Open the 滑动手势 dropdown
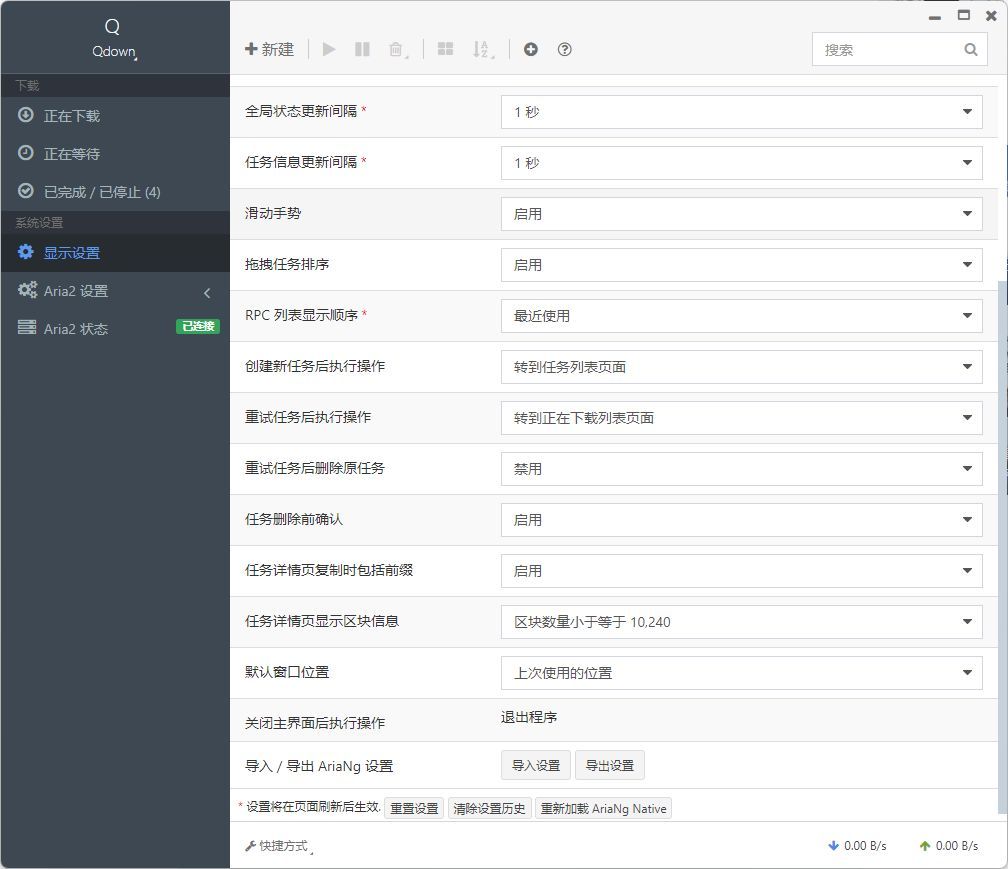The height and width of the screenshot is (869, 1008). [741, 213]
